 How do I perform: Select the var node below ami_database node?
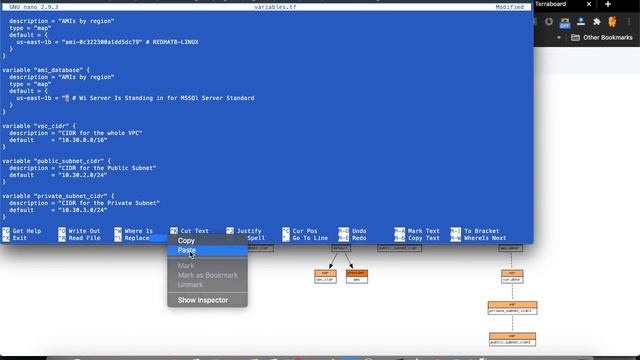pyautogui.click(x=512, y=276)
